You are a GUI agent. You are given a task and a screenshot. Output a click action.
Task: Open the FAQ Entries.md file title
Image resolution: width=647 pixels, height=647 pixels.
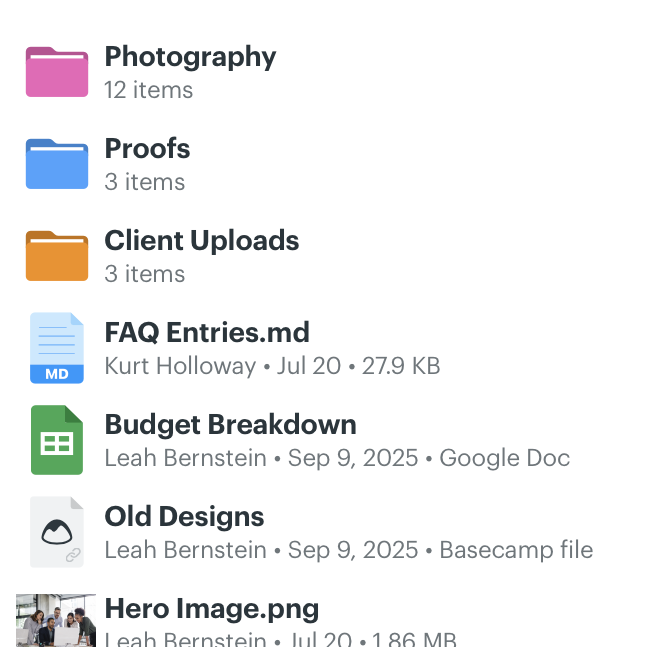tap(207, 333)
